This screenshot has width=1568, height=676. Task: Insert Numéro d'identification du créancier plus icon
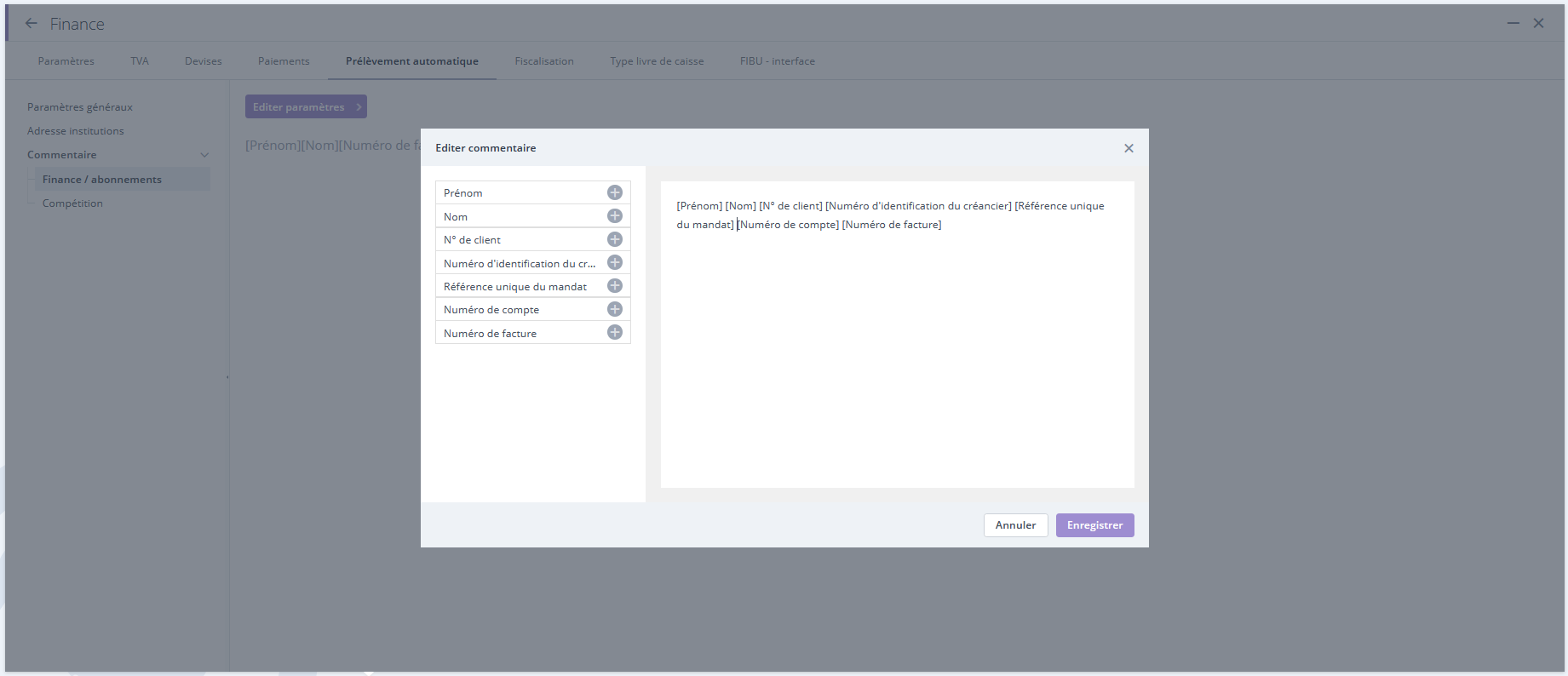tap(614, 262)
